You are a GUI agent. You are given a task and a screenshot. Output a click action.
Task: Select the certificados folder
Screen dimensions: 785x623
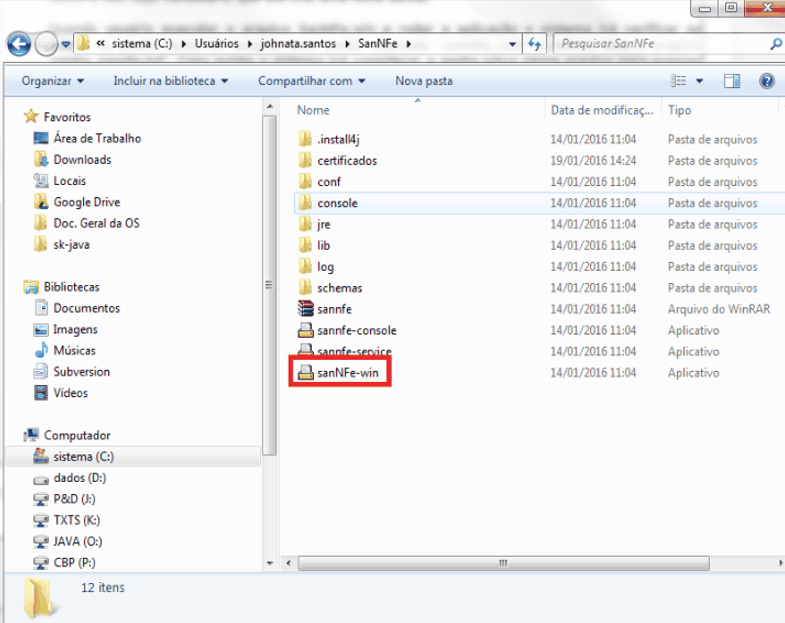pos(337,161)
